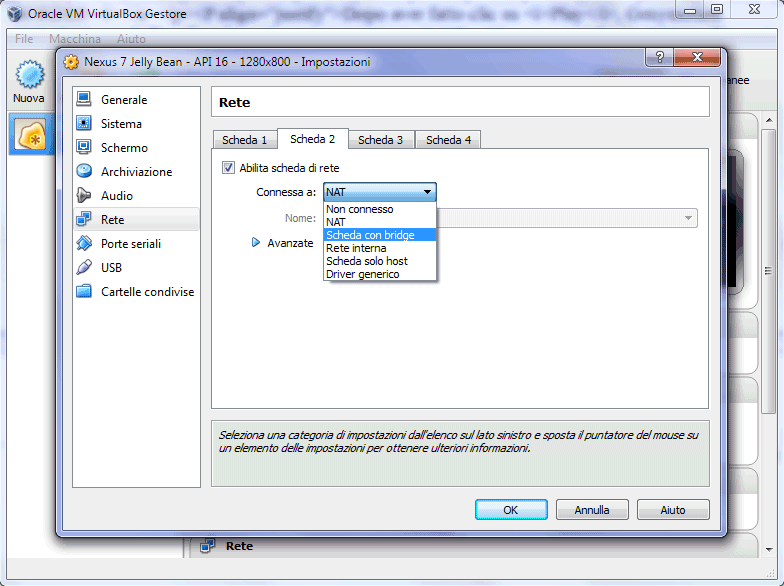Select Scheda solo host option
Screen dimensions: 784x586
[x=380, y=261]
